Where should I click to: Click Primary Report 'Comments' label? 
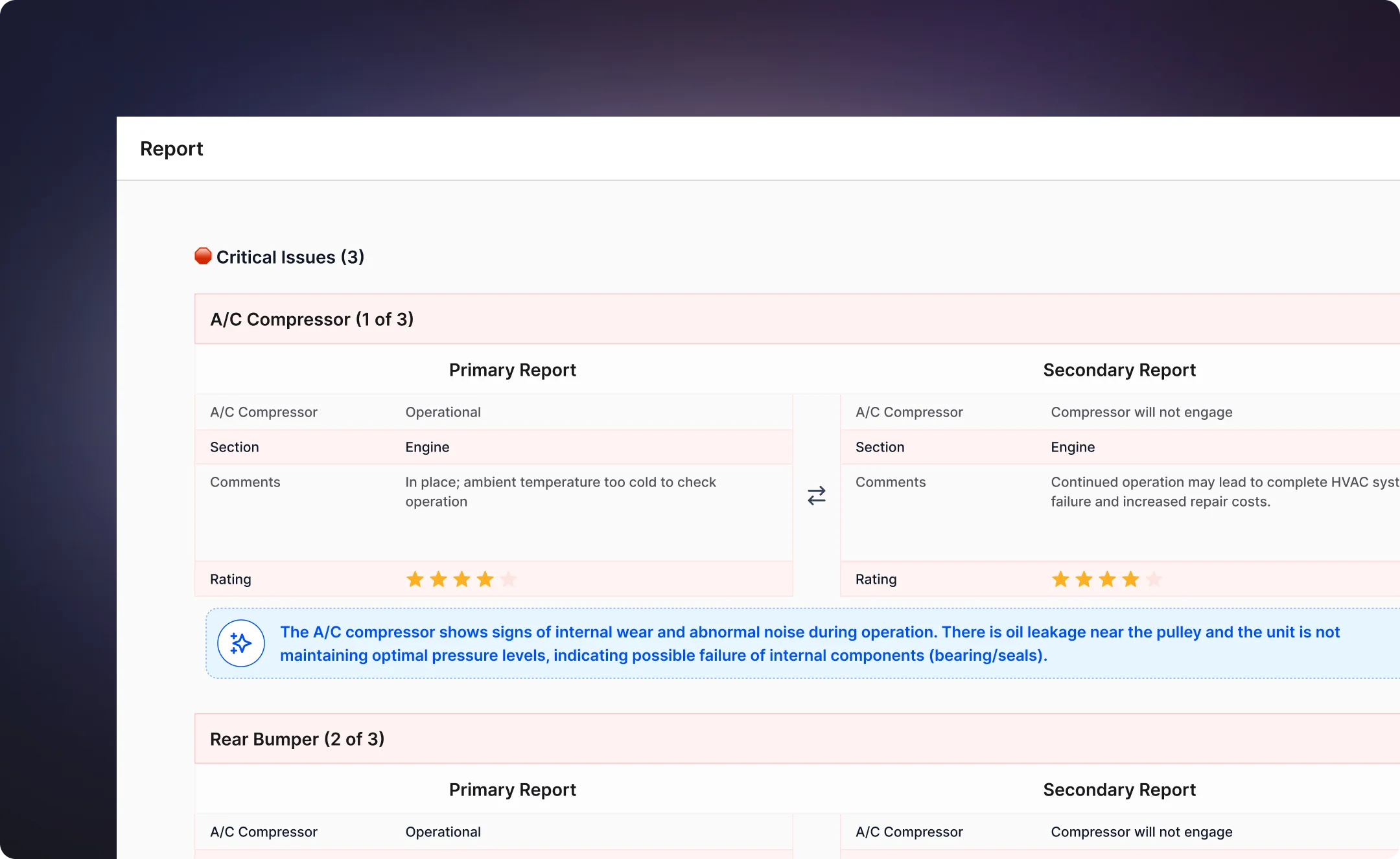click(x=245, y=482)
